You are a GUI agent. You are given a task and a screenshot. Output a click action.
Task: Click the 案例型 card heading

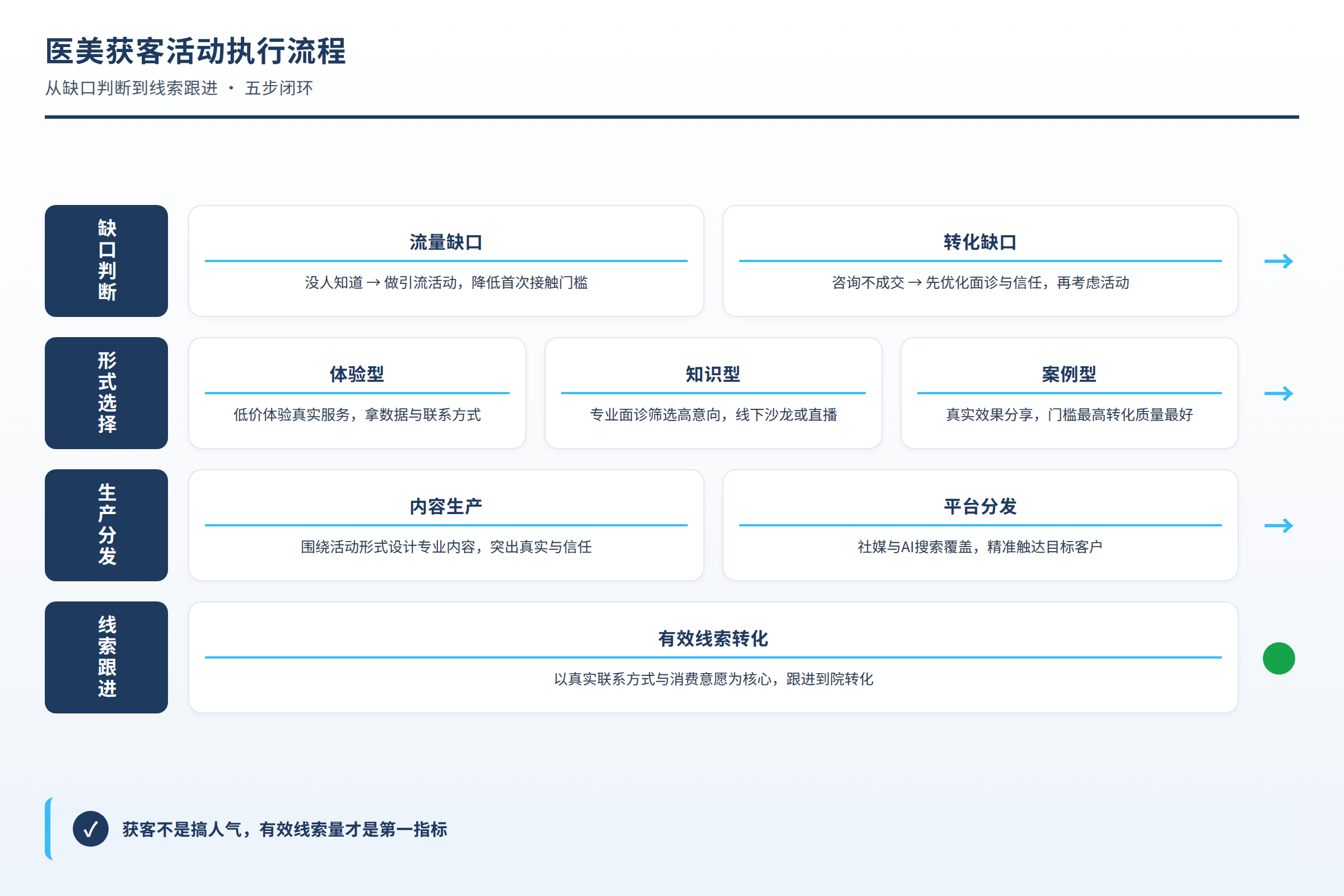pyautogui.click(x=1069, y=374)
